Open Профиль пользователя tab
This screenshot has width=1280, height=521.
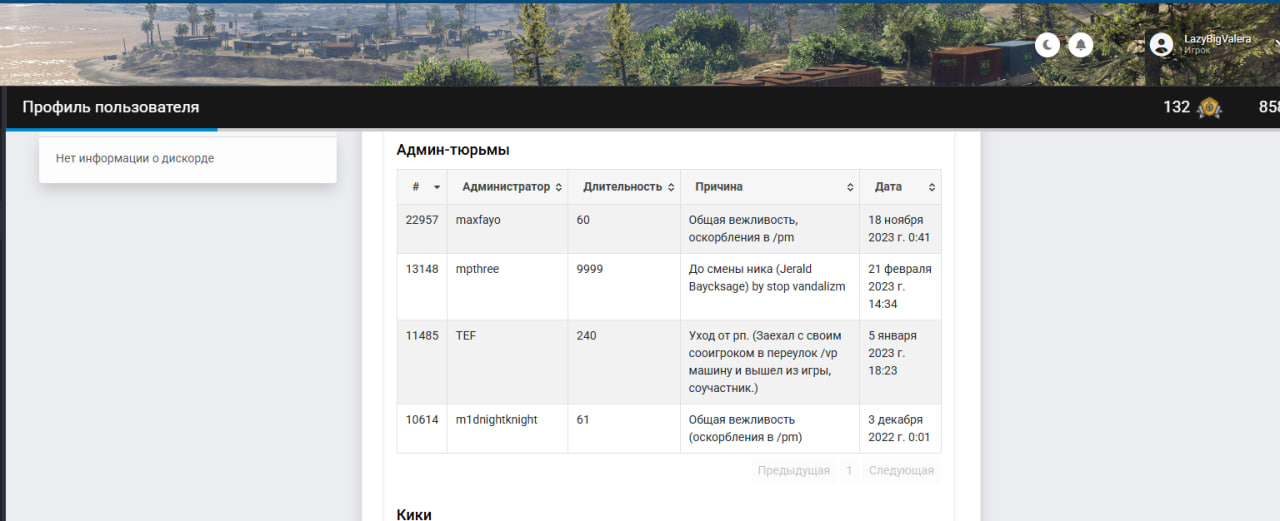tap(111, 107)
